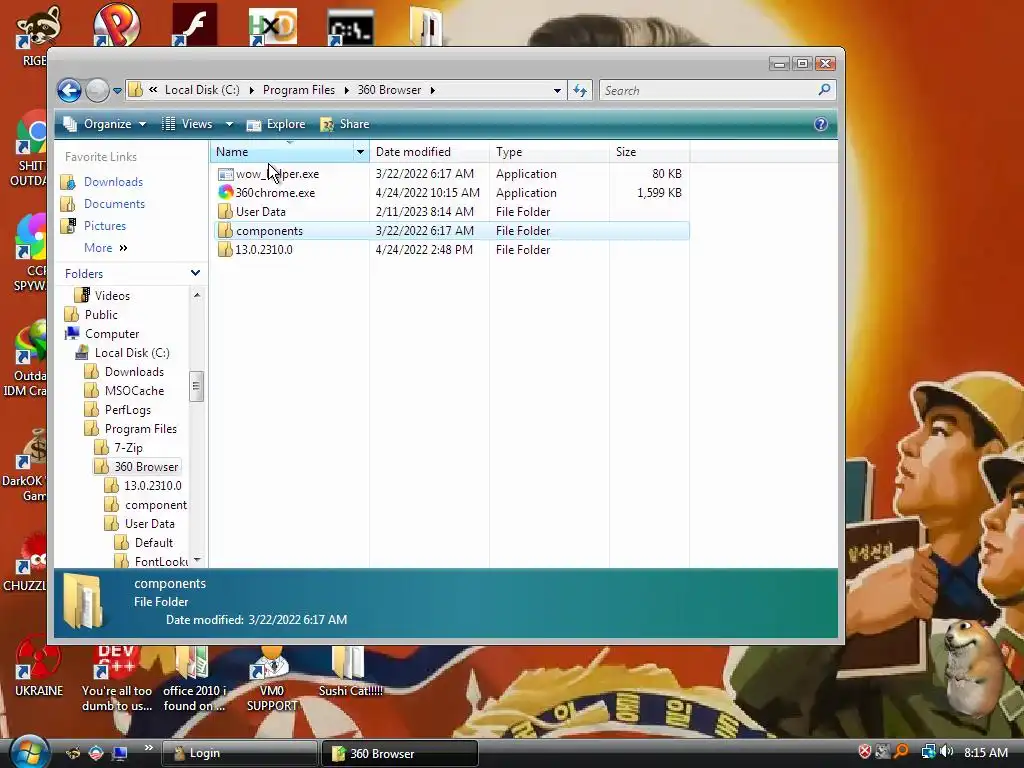Open the Views menu
Image resolution: width=1024 pixels, height=768 pixels.
[187, 124]
